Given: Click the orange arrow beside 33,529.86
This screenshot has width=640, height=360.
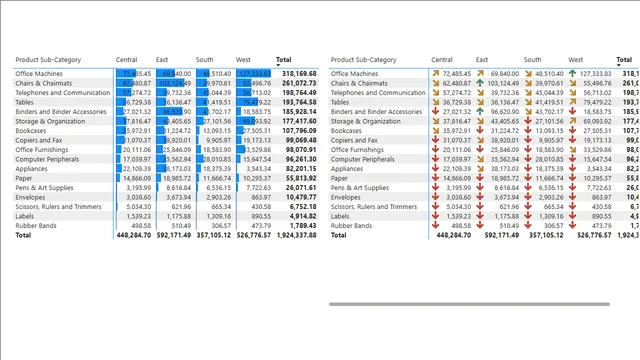Looking at the screenshot, I should [573, 149].
